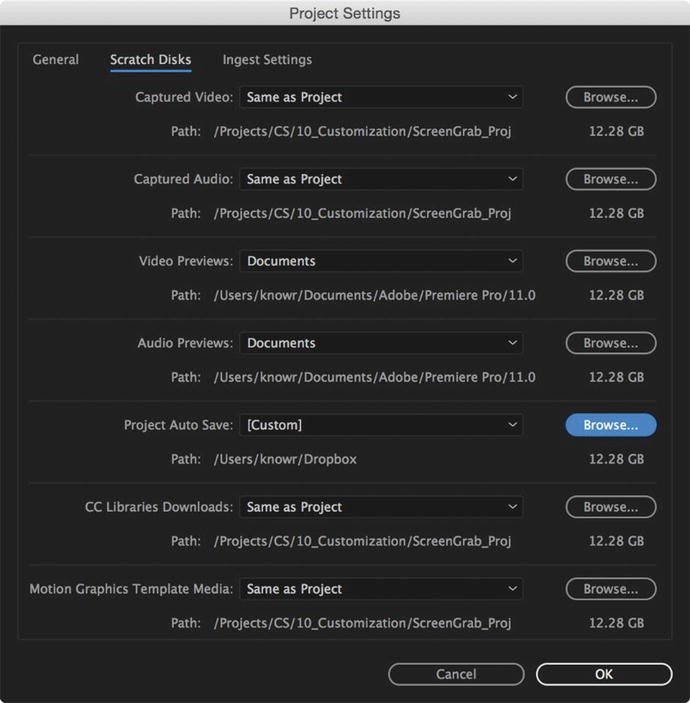Cancel the Project Settings dialog
The image size is (690, 703).
pyautogui.click(x=456, y=674)
